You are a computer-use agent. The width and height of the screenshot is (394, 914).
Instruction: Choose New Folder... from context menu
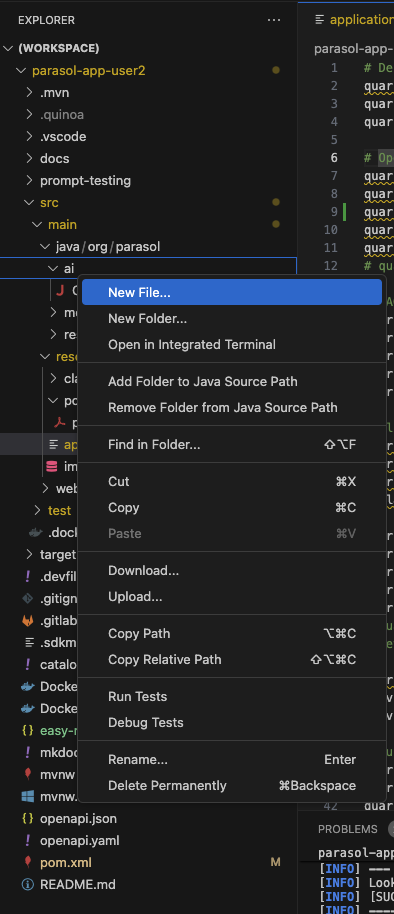click(x=232, y=318)
